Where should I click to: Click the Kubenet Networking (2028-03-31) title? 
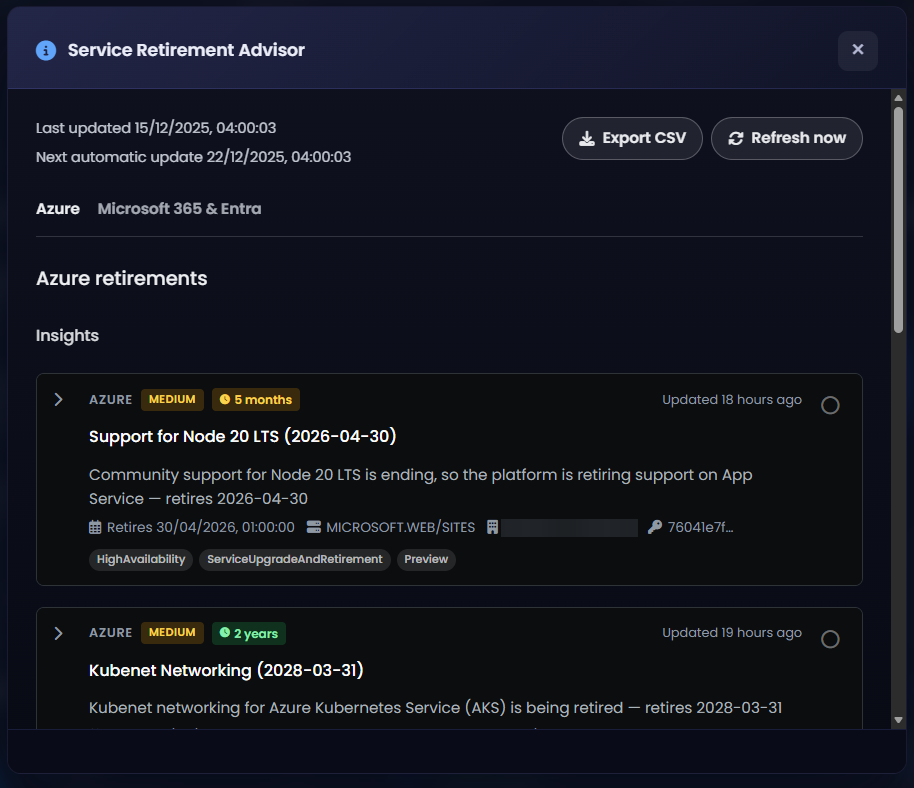[x=226, y=670]
